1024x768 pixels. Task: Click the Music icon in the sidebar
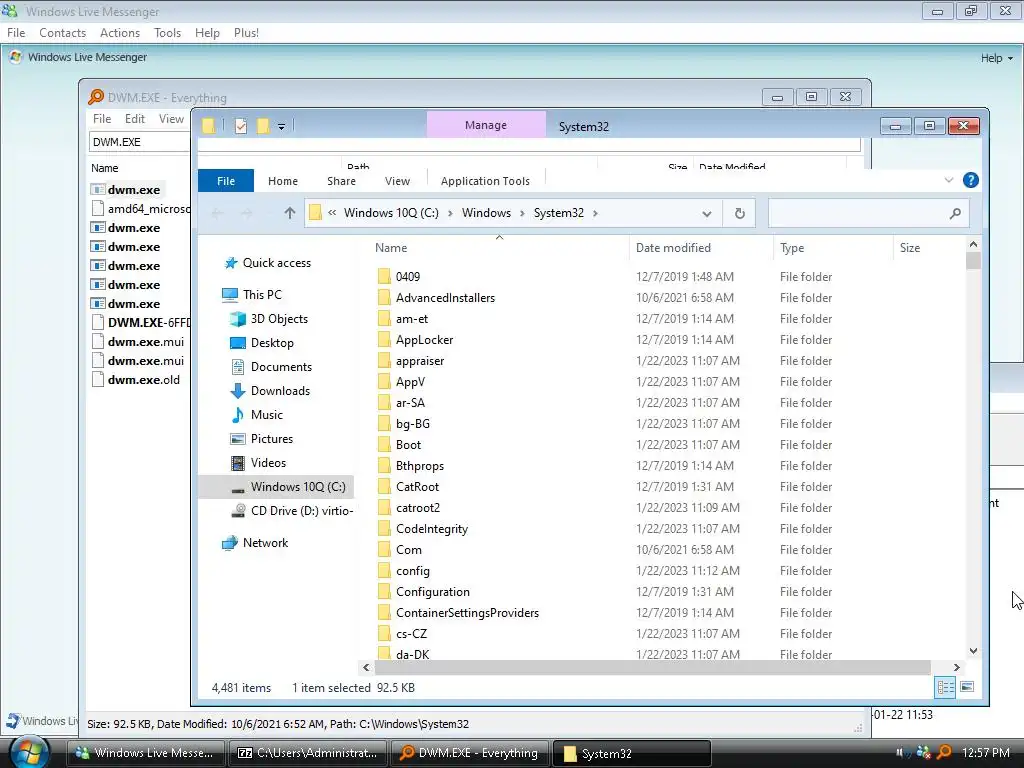coord(237,415)
